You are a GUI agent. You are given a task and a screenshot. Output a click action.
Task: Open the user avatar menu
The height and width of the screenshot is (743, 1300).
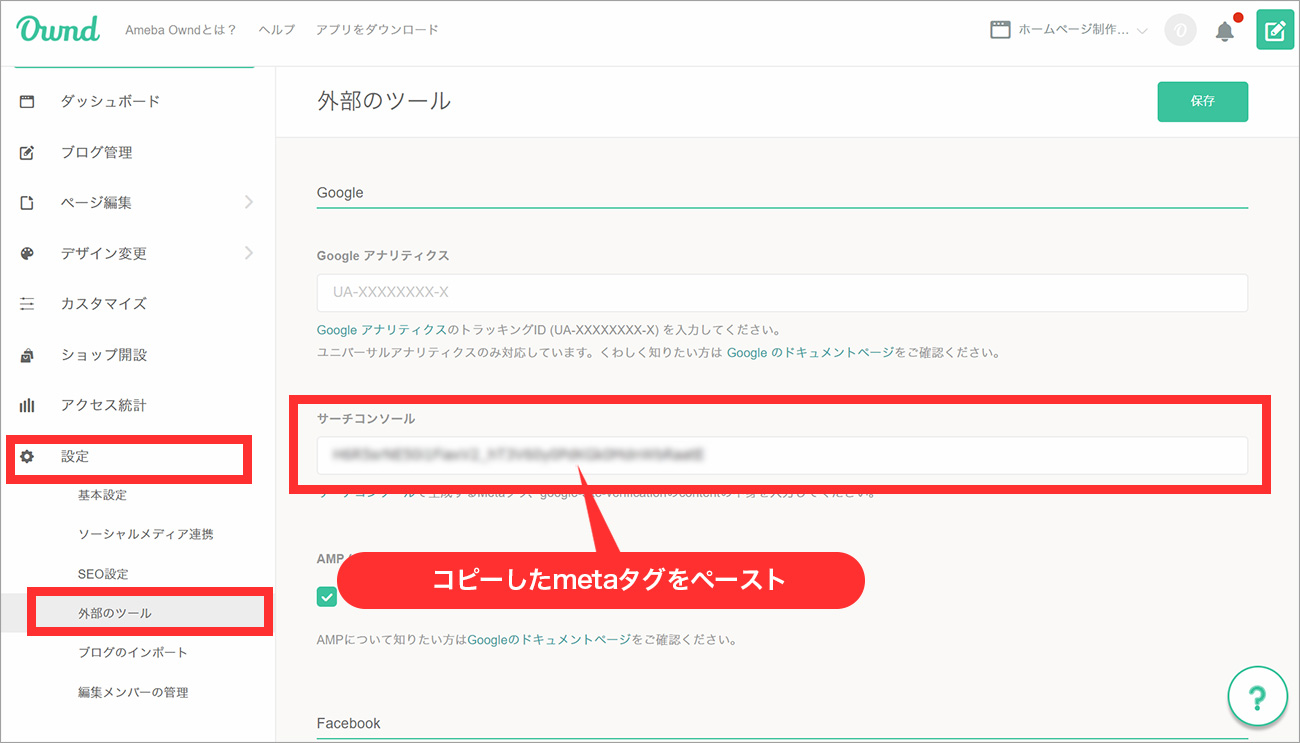(x=1180, y=30)
